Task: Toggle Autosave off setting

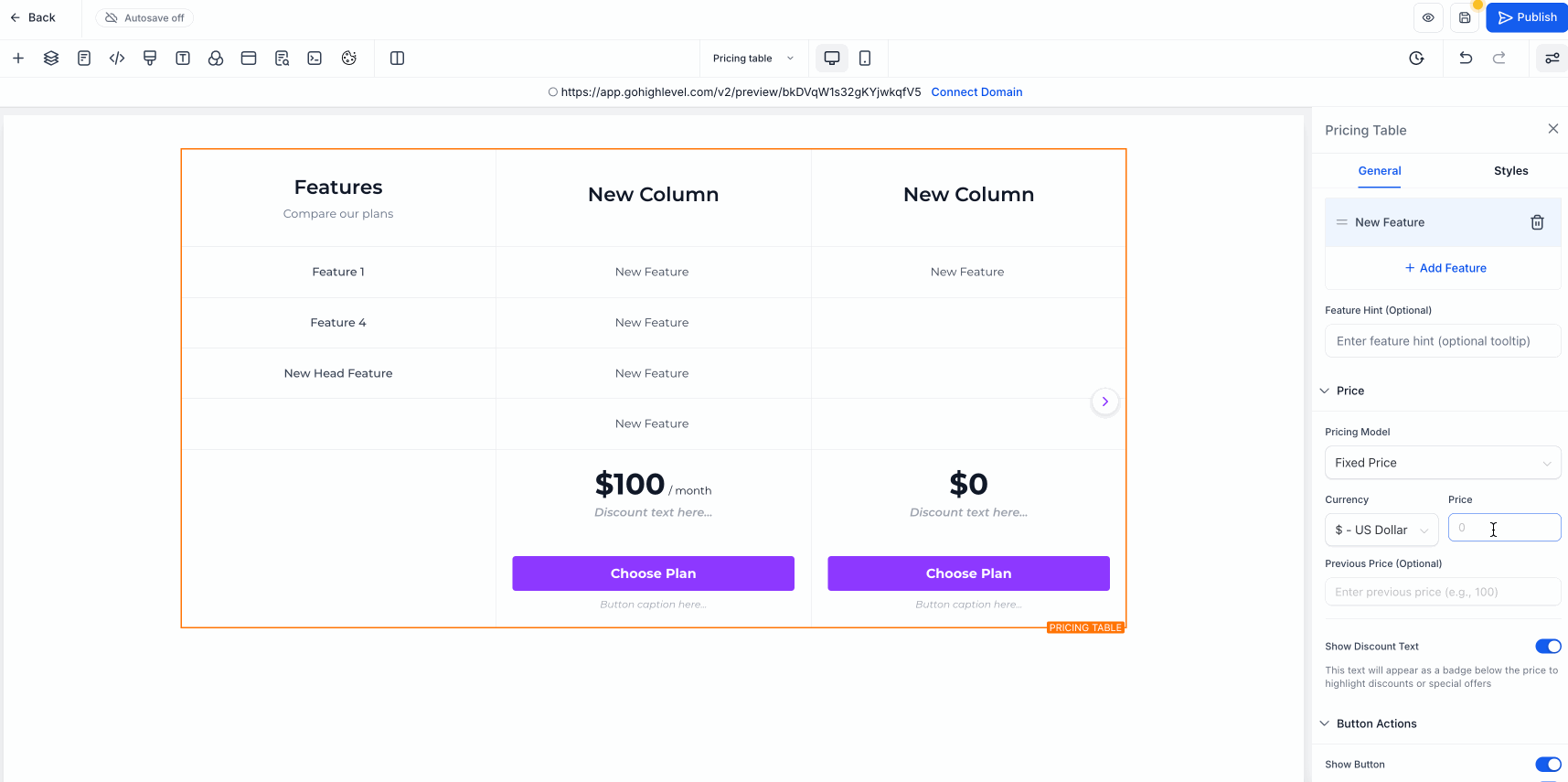Action: tap(144, 17)
